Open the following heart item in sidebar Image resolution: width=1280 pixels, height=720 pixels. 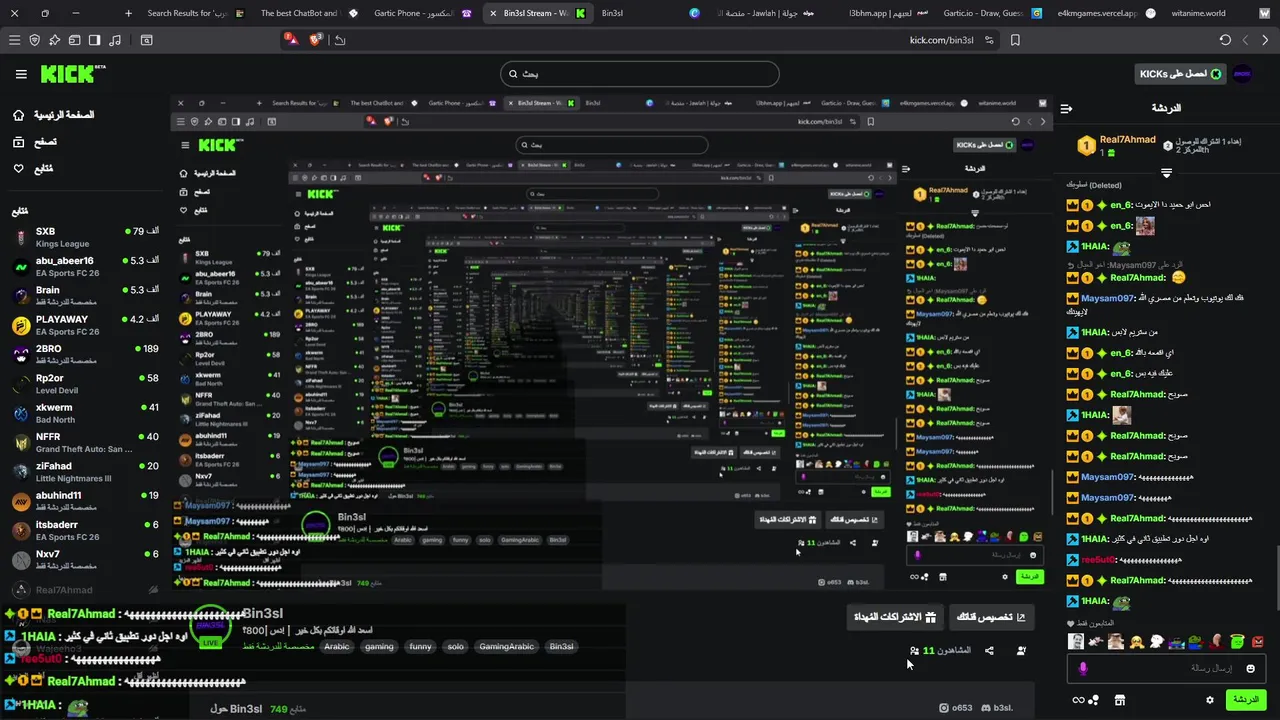pyautogui.click(x=33, y=168)
